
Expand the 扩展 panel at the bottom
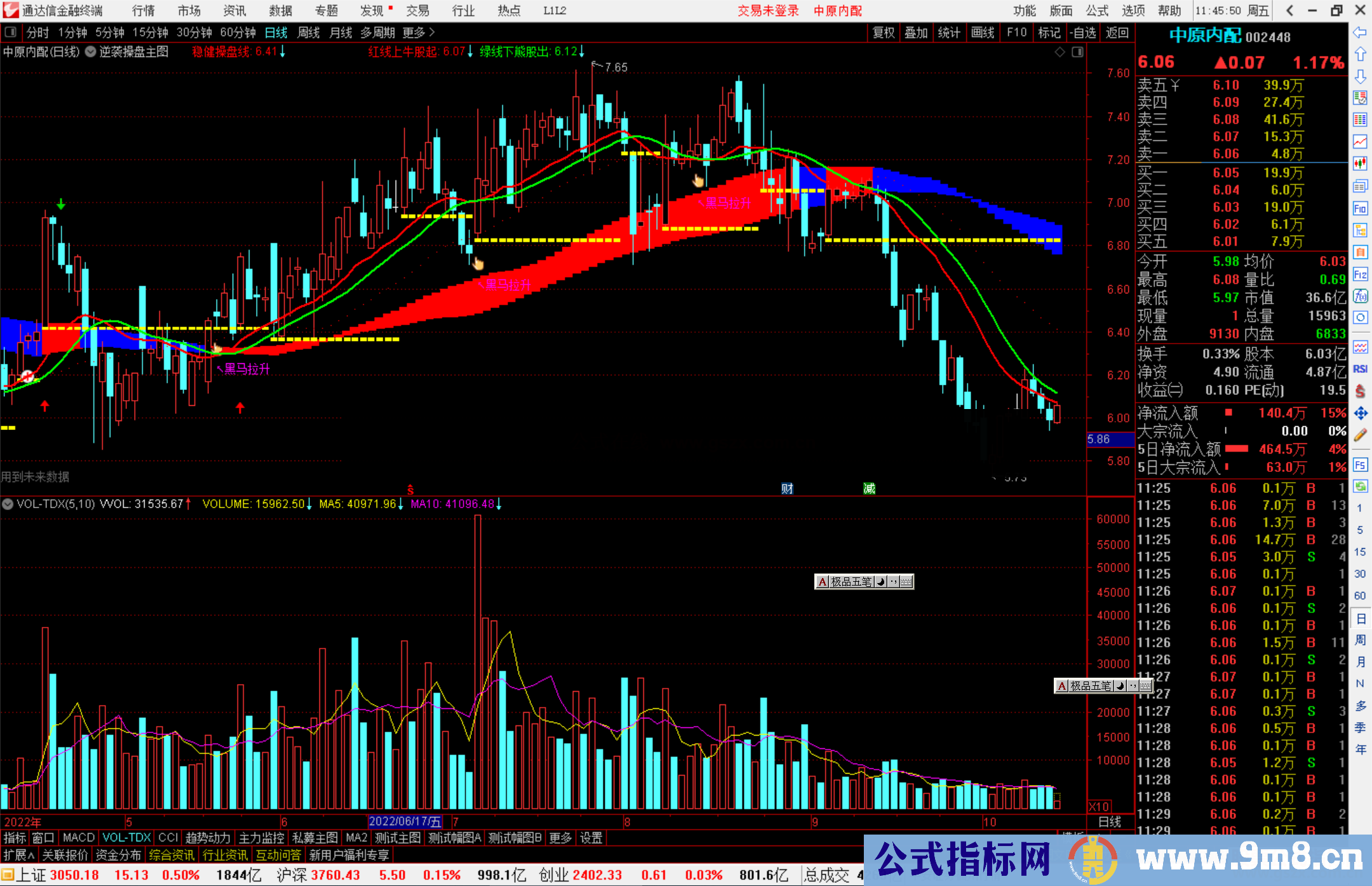(x=18, y=855)
